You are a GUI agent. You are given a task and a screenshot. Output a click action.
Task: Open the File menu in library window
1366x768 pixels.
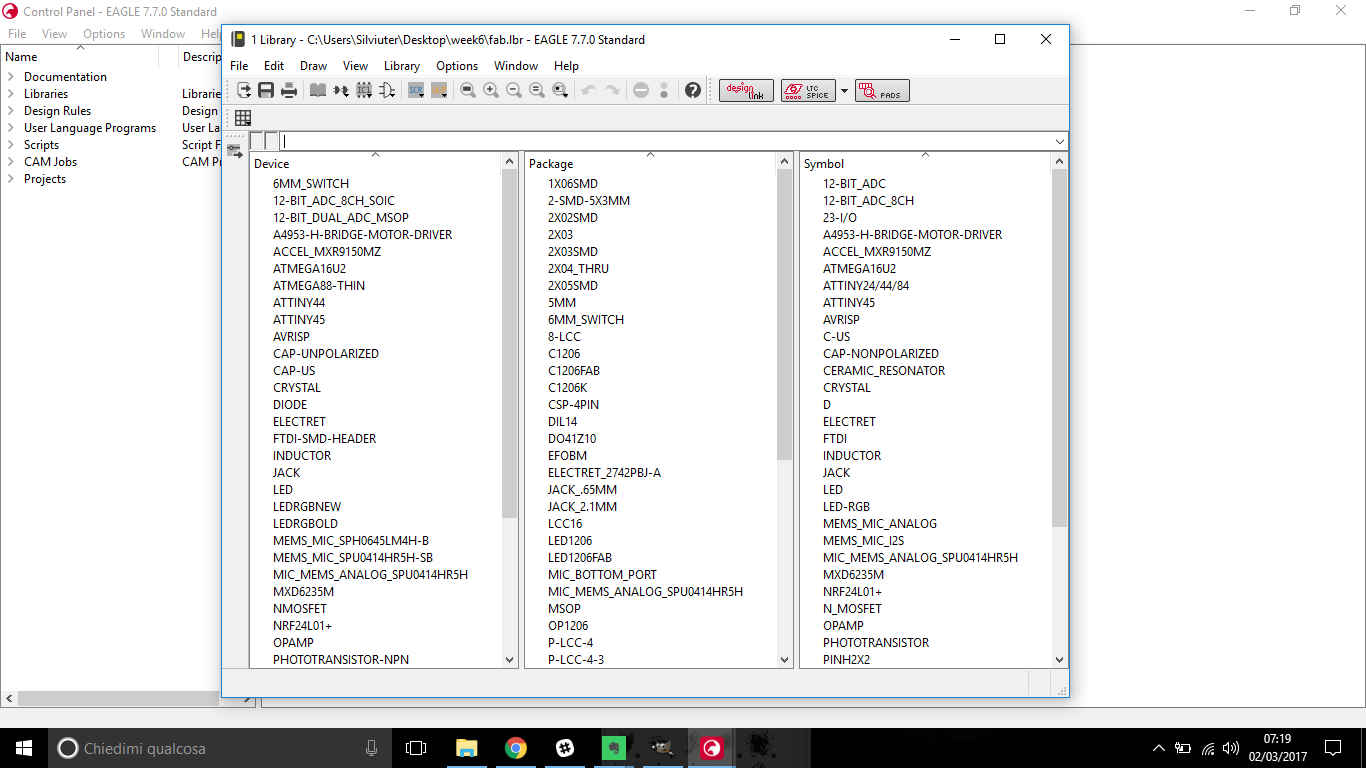click(x=239, y=66)
